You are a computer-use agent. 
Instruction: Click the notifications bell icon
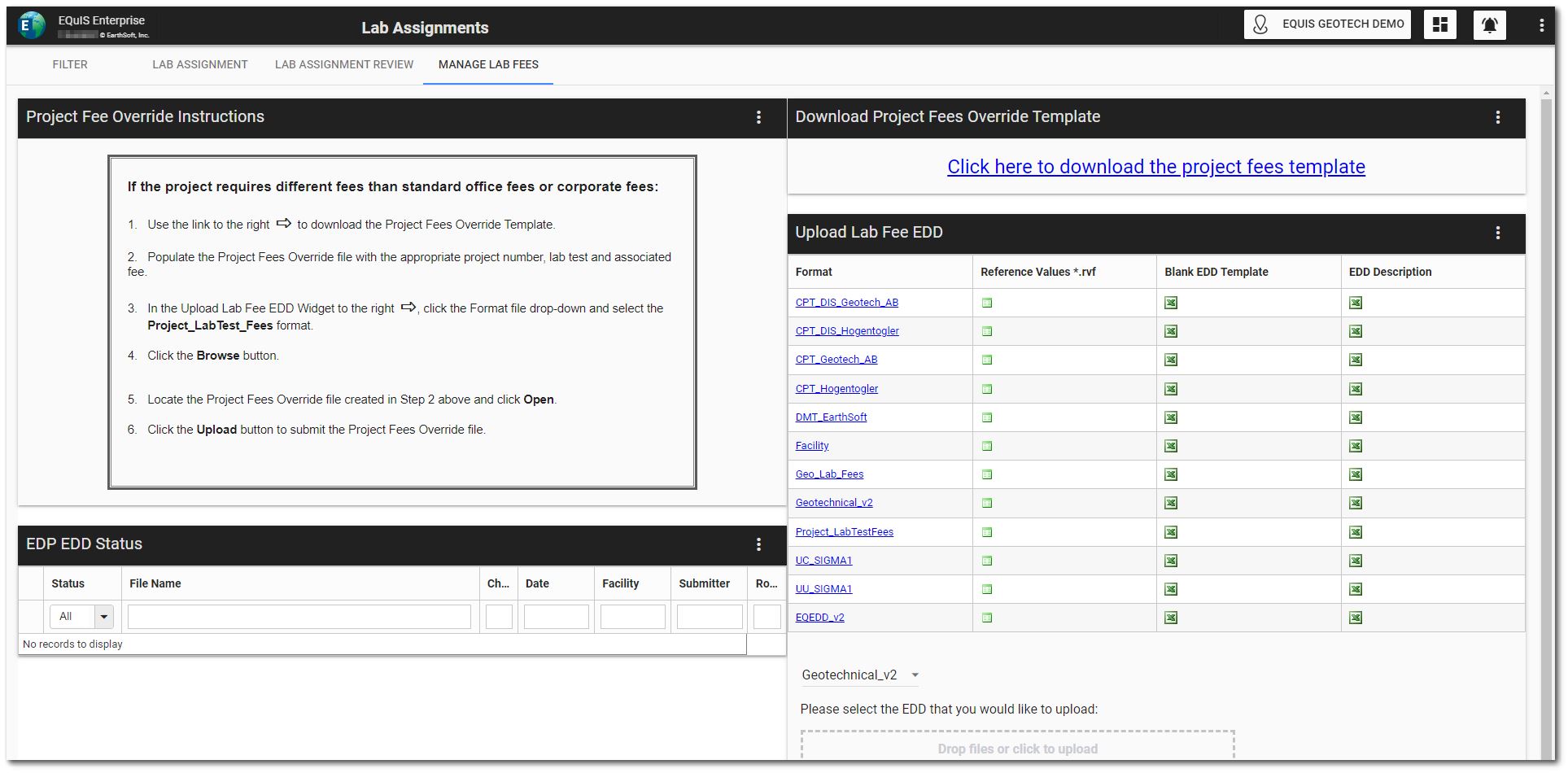[1489, 24]
